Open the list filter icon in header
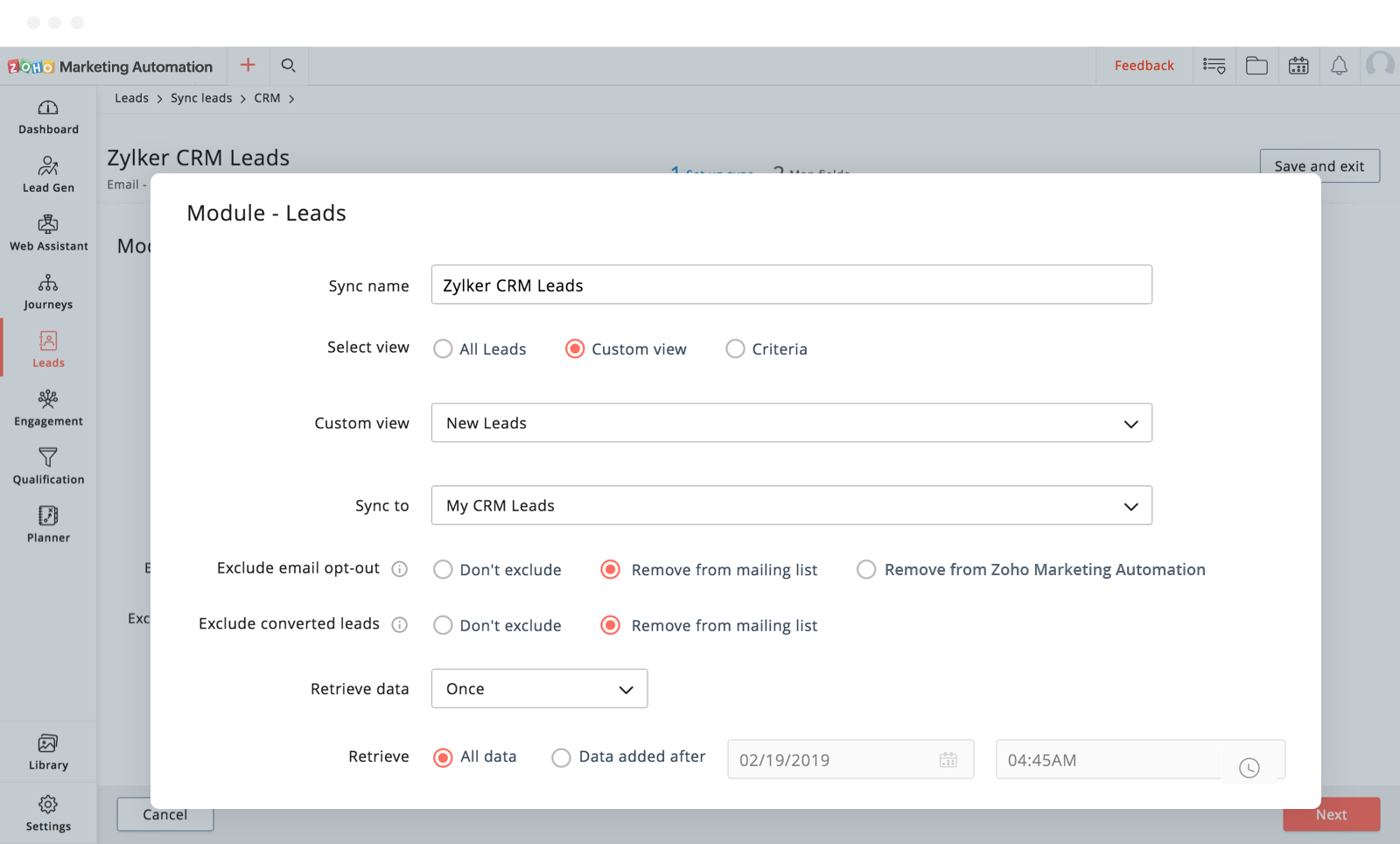Image resolution: width=1400 pixels, height=844 pixels. point(1214,66)
